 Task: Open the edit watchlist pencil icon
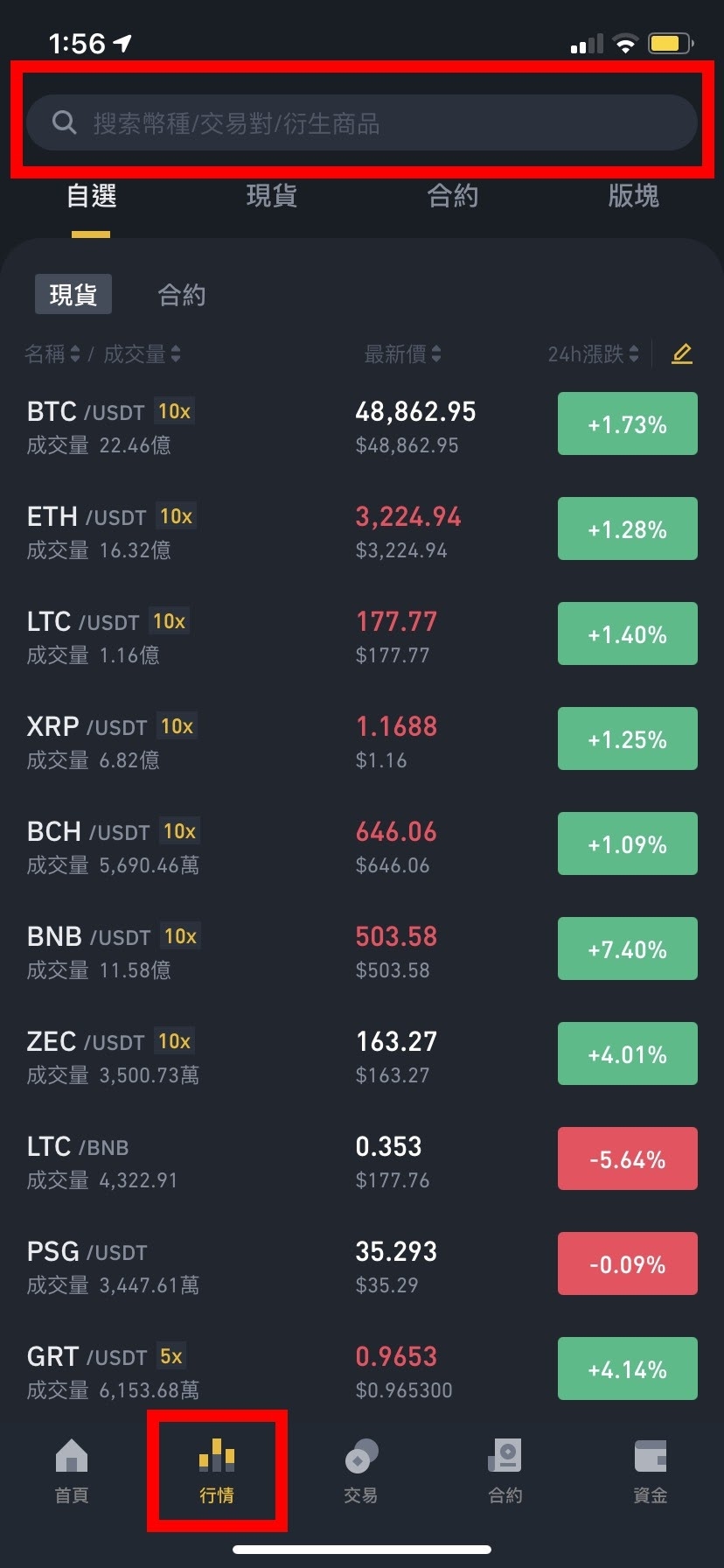682,354
